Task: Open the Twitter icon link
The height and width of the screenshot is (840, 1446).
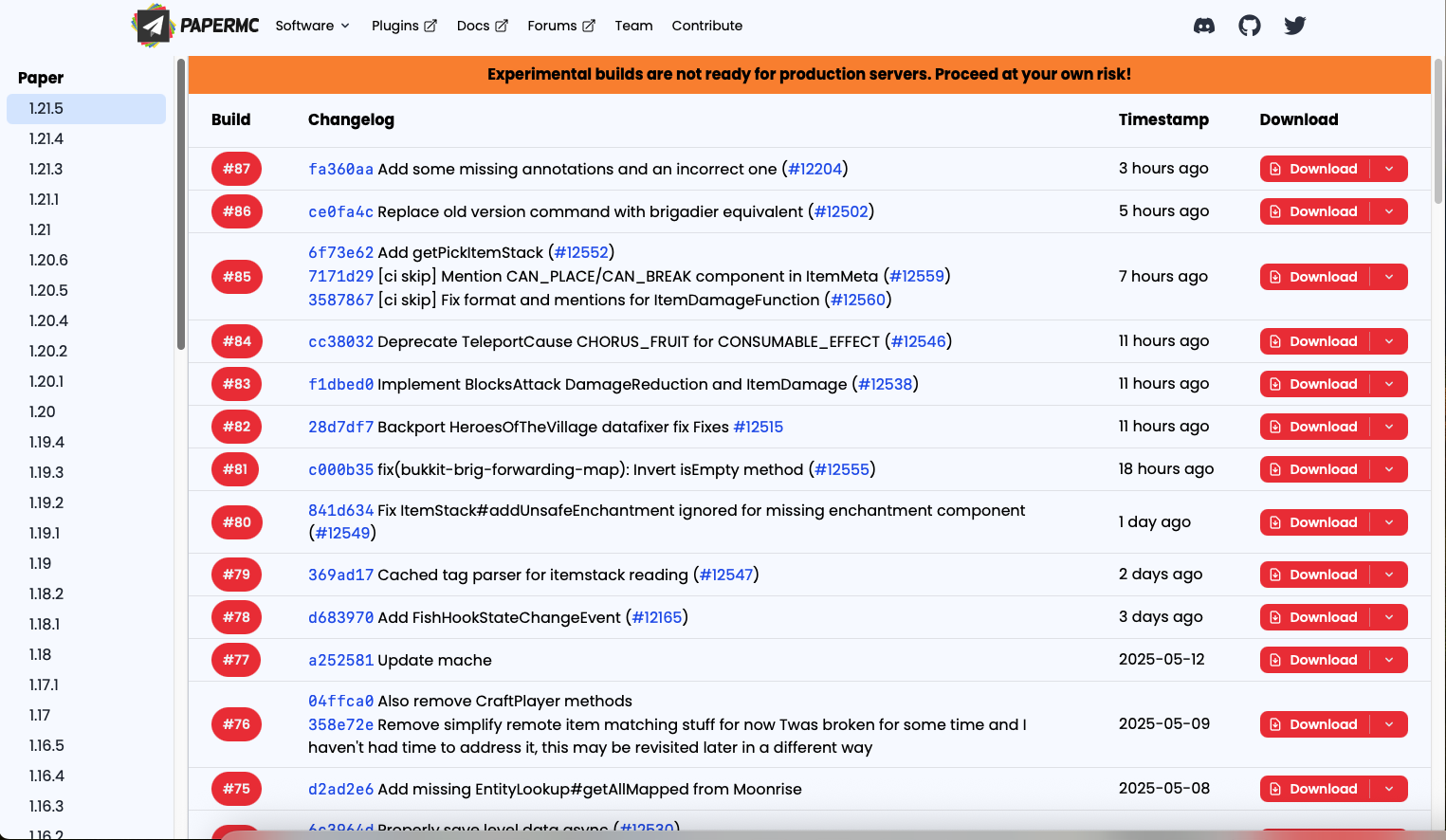Action: (1295, 26)
